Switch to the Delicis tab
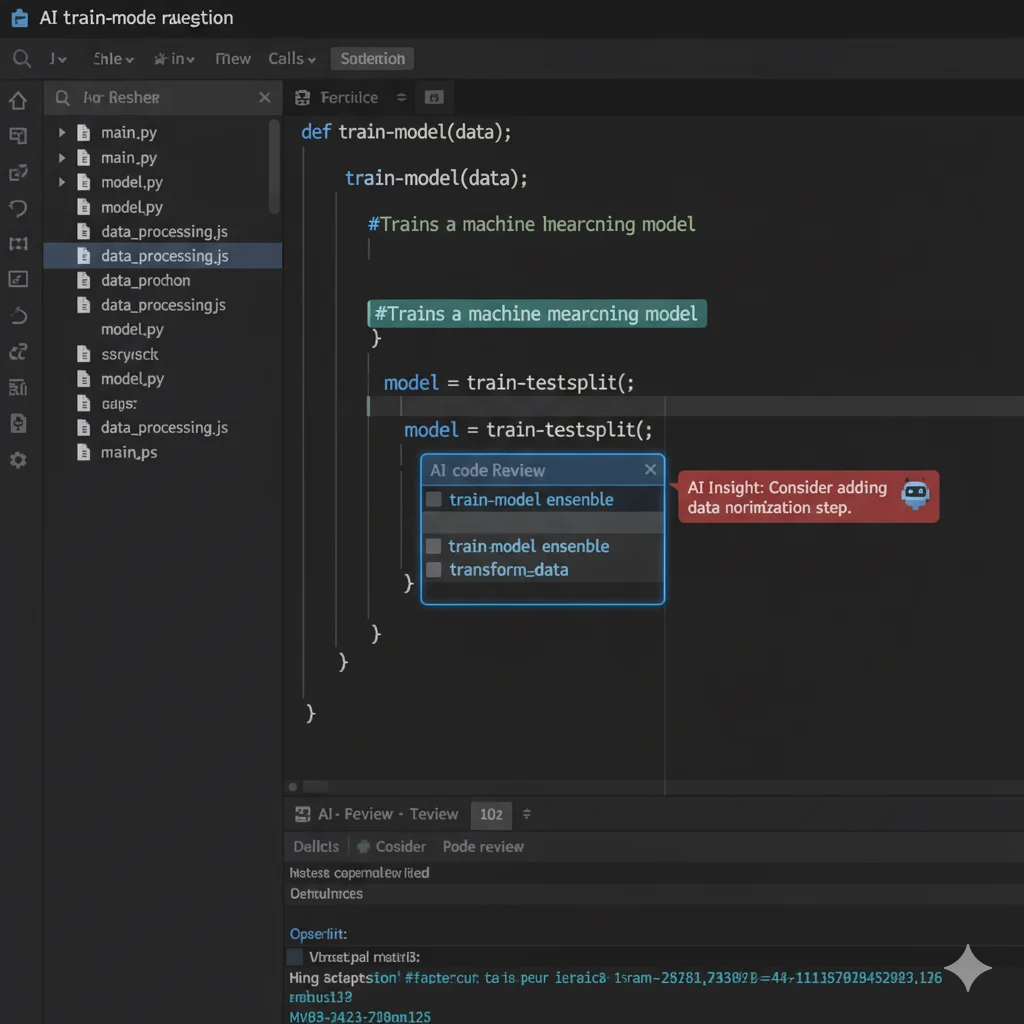Viewport: 1024px width, 1024px height. [316, 846]
